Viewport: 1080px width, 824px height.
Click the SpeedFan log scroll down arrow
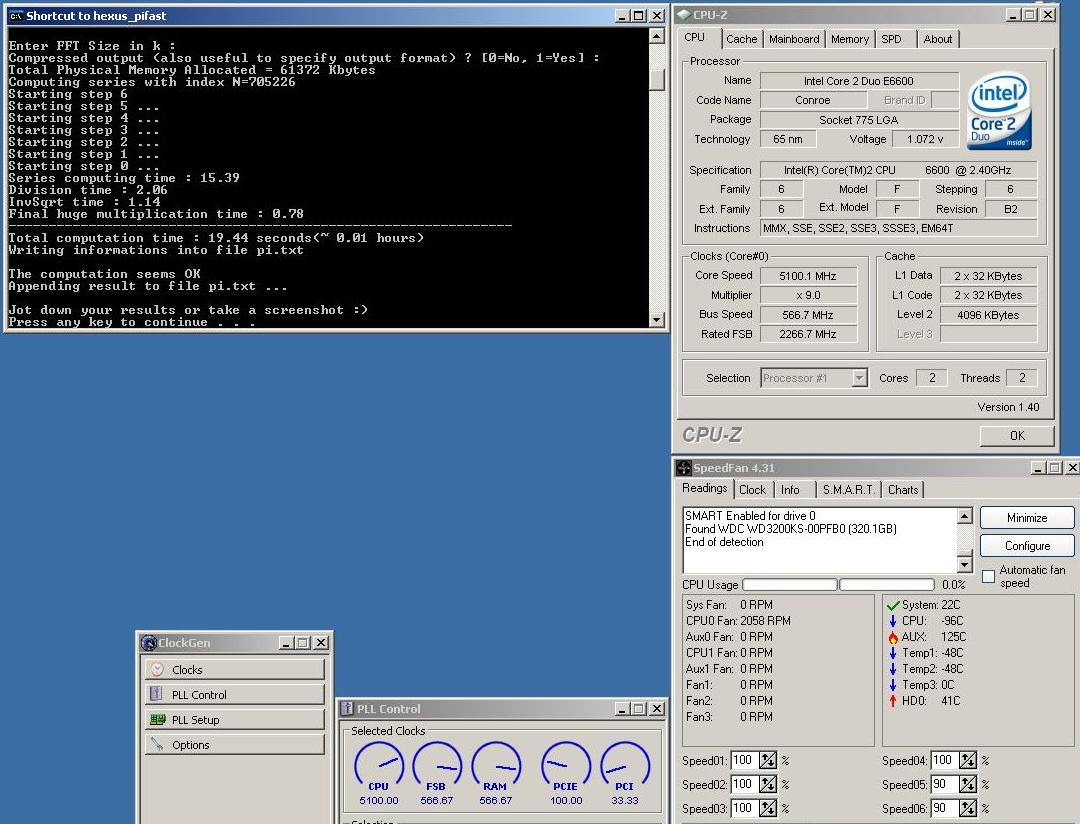click(x=965, y=565)
